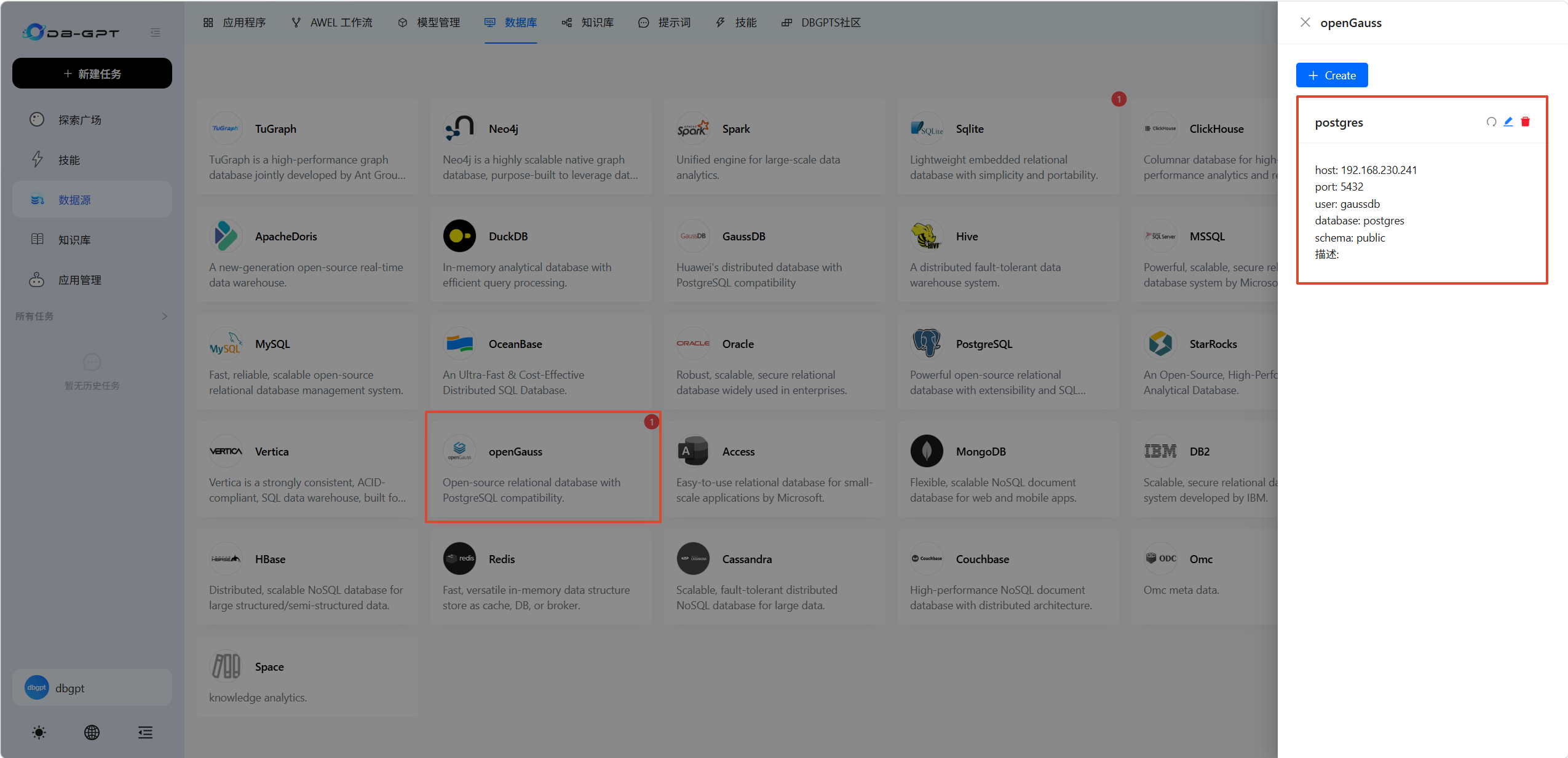Select the 知识库 sidebar item
This screenshot has height=758, width=1568.
click(92, 239)
